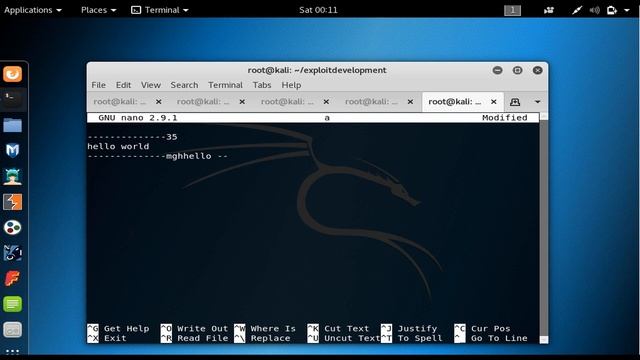Screen dimensions: 640x360
Task: Close the fourth root@kali tab
Action: [x=411, y=102]
